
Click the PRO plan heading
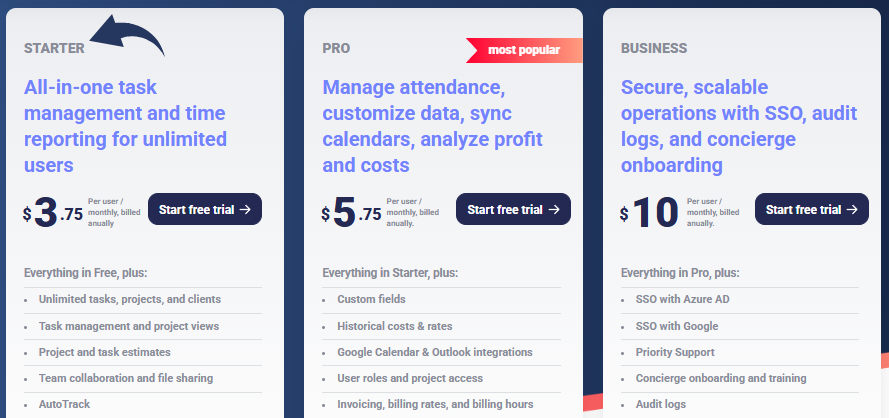click(x=336, y=47)
